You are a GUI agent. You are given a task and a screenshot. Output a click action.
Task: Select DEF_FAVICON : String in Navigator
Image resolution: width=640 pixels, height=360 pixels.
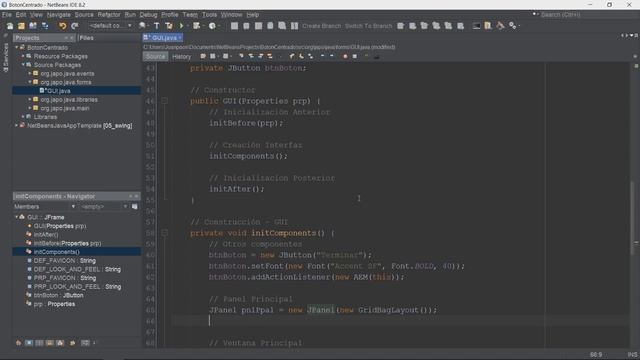click(x=64, y=260)
